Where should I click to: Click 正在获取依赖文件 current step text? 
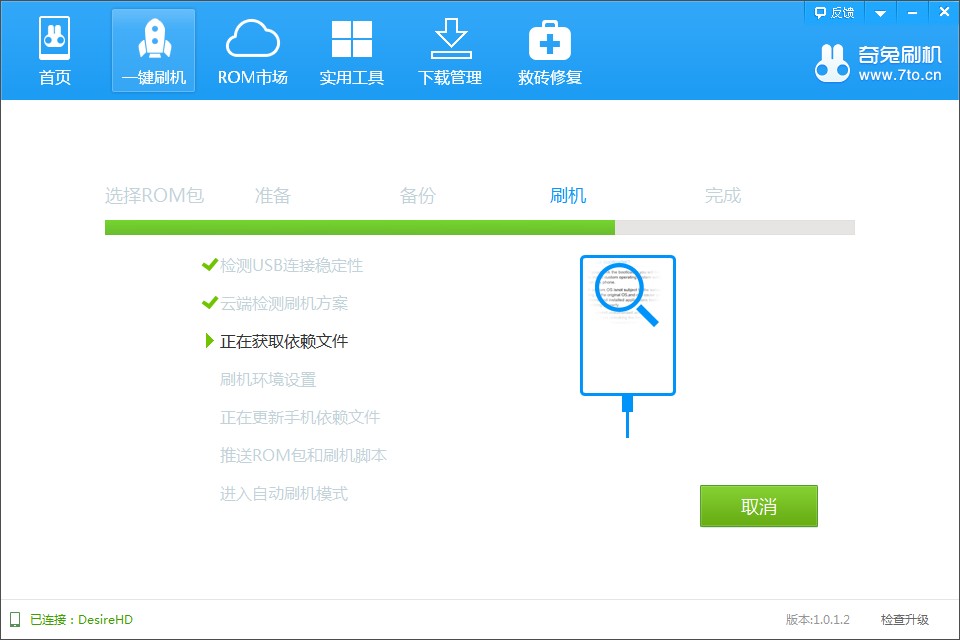click(x=284, y=341)
